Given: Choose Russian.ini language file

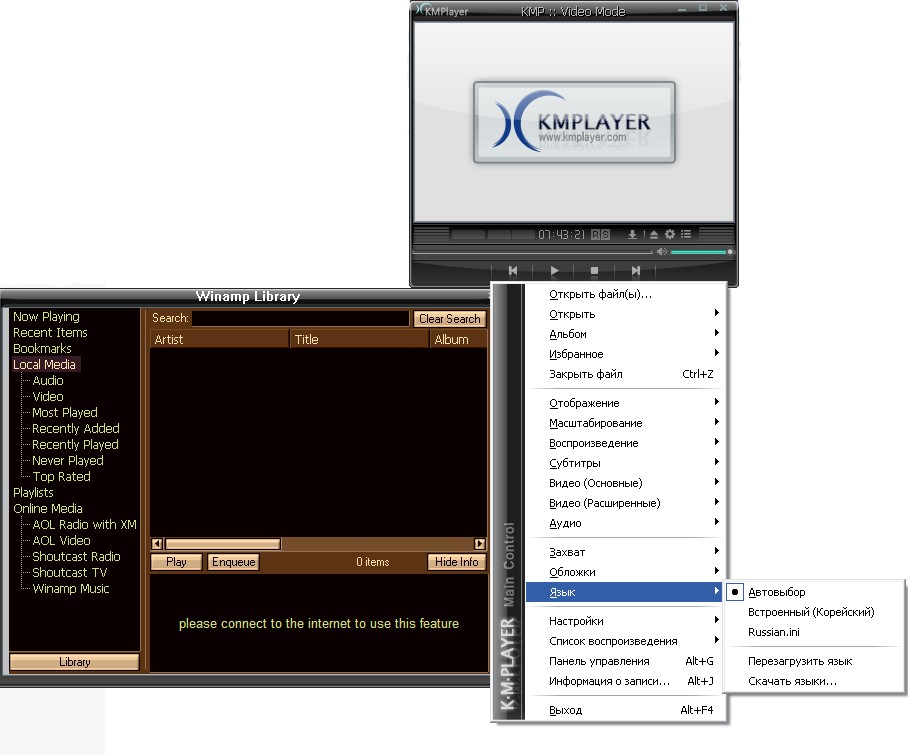Looking at the screenshot, I should click(774, 632).
